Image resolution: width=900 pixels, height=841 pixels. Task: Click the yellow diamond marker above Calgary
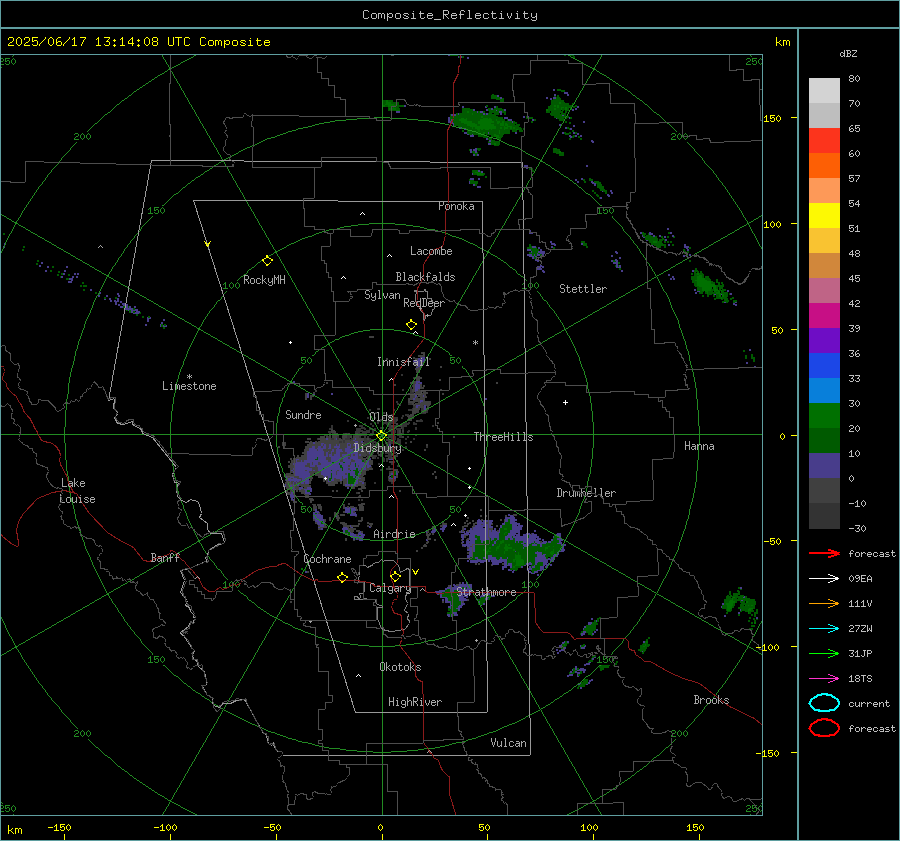(395, 576)
